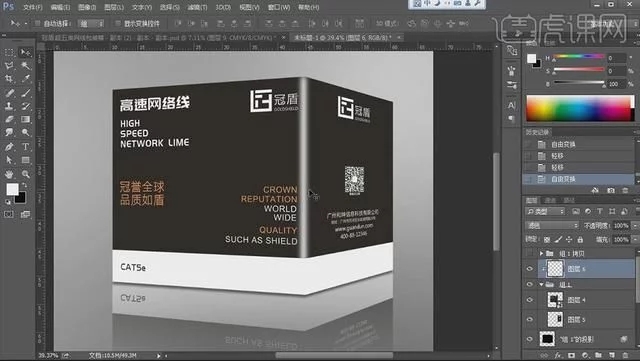The image size is (640, 361).
Task: Pick a color from the spectrum ramp
Action: point(580,108)
